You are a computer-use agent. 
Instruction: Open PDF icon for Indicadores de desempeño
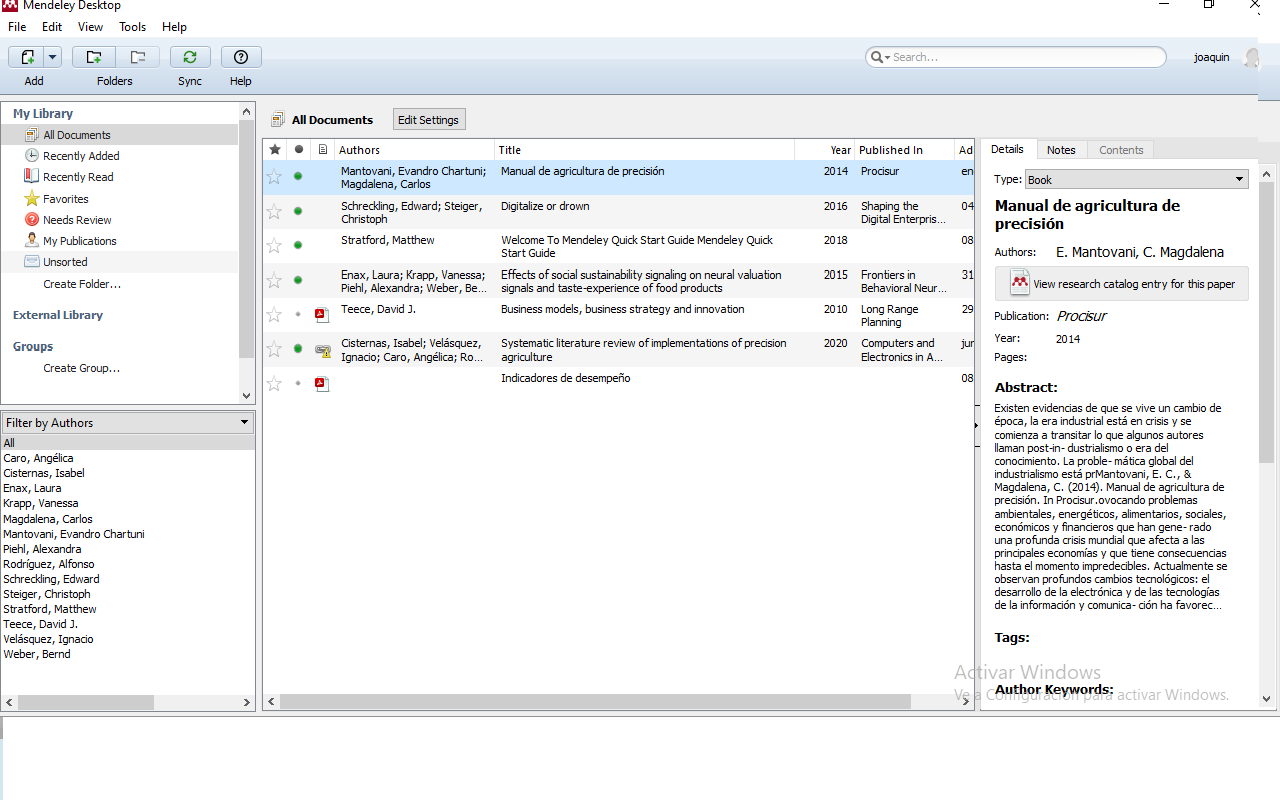pyautogui.click(x=322, y=384)
